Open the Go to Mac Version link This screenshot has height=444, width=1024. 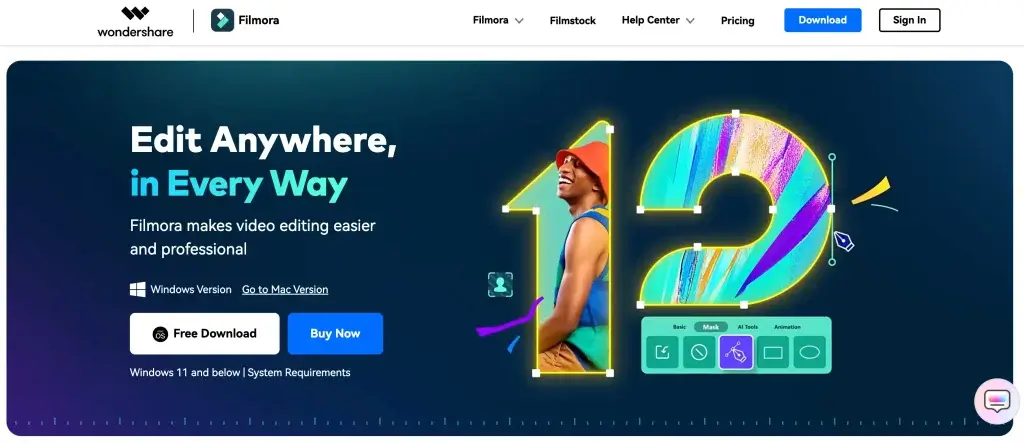285,289
